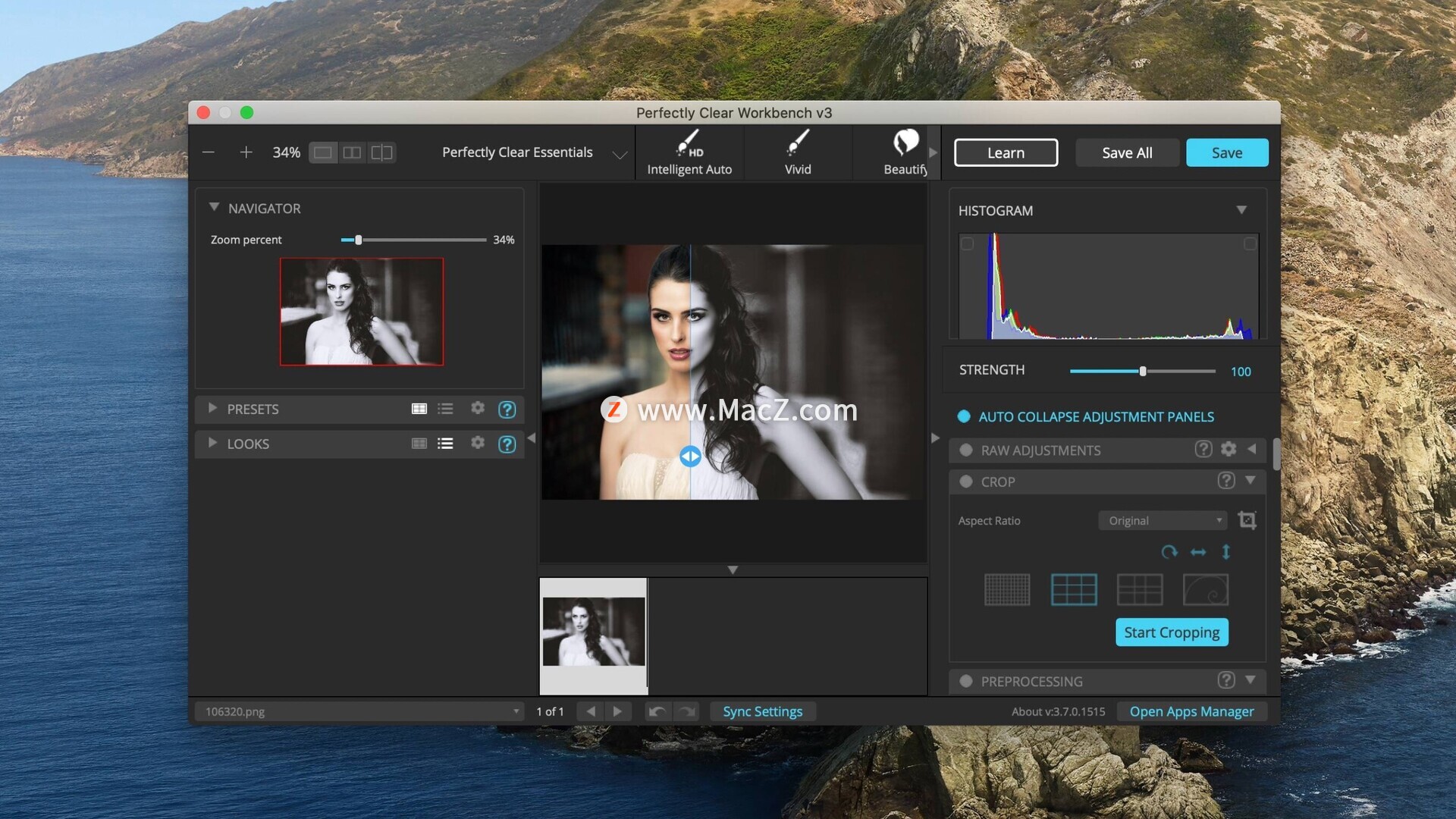
Task: Click the Save button
Action: click(x=1227, y=152)
